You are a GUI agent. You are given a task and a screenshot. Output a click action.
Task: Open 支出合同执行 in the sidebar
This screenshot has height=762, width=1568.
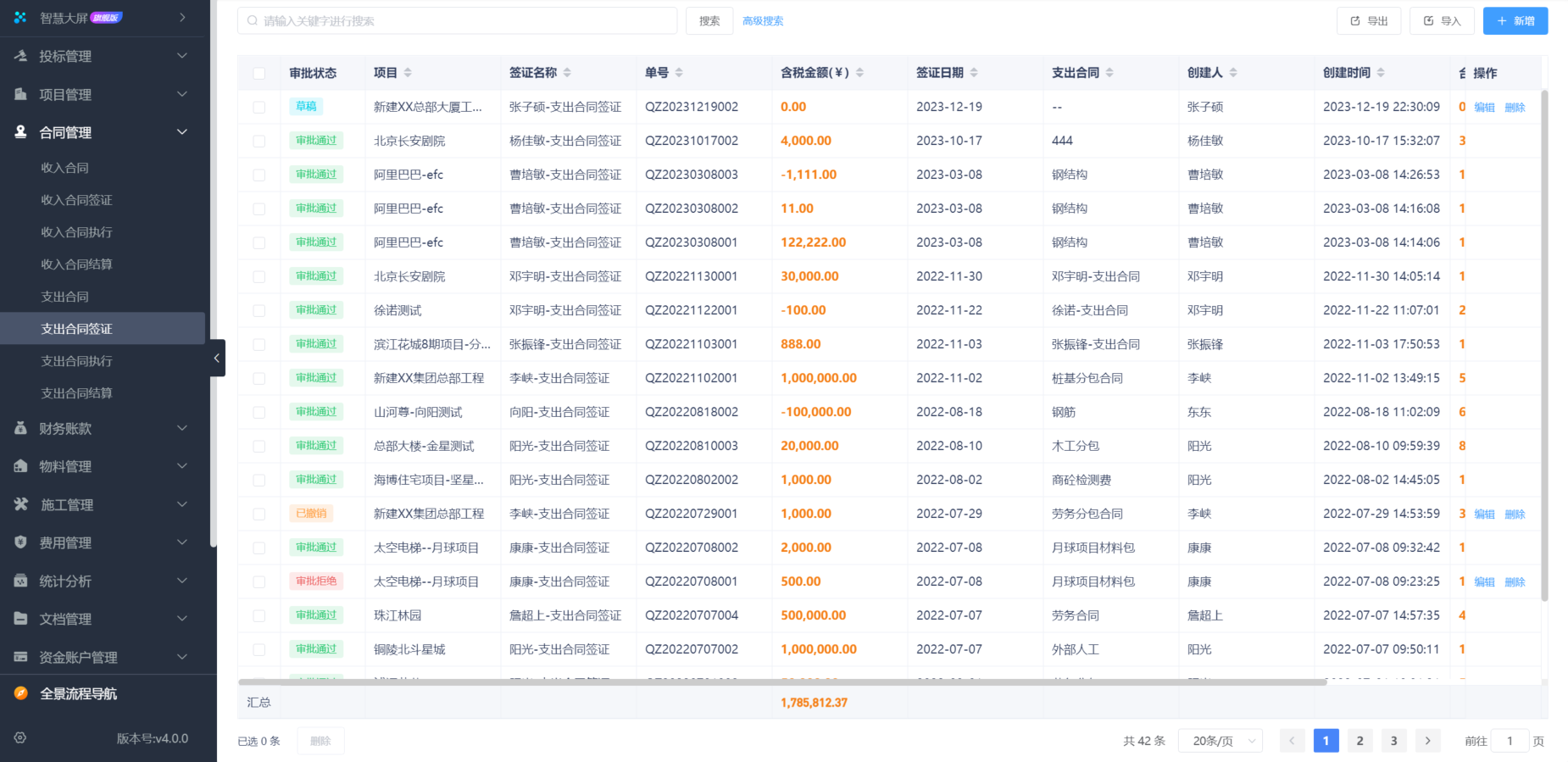coord(77,361)
